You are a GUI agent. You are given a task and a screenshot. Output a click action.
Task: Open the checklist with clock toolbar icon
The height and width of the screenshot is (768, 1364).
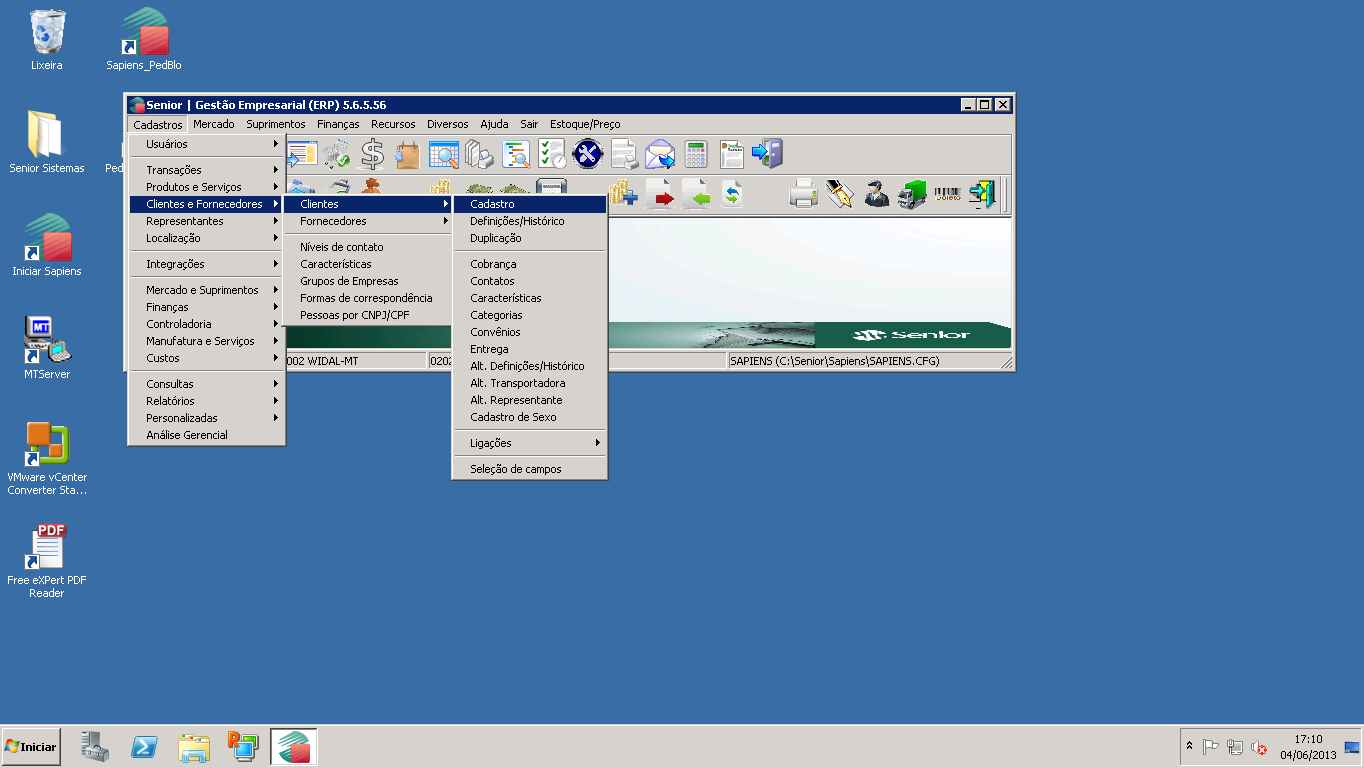[x=552, y=154]
